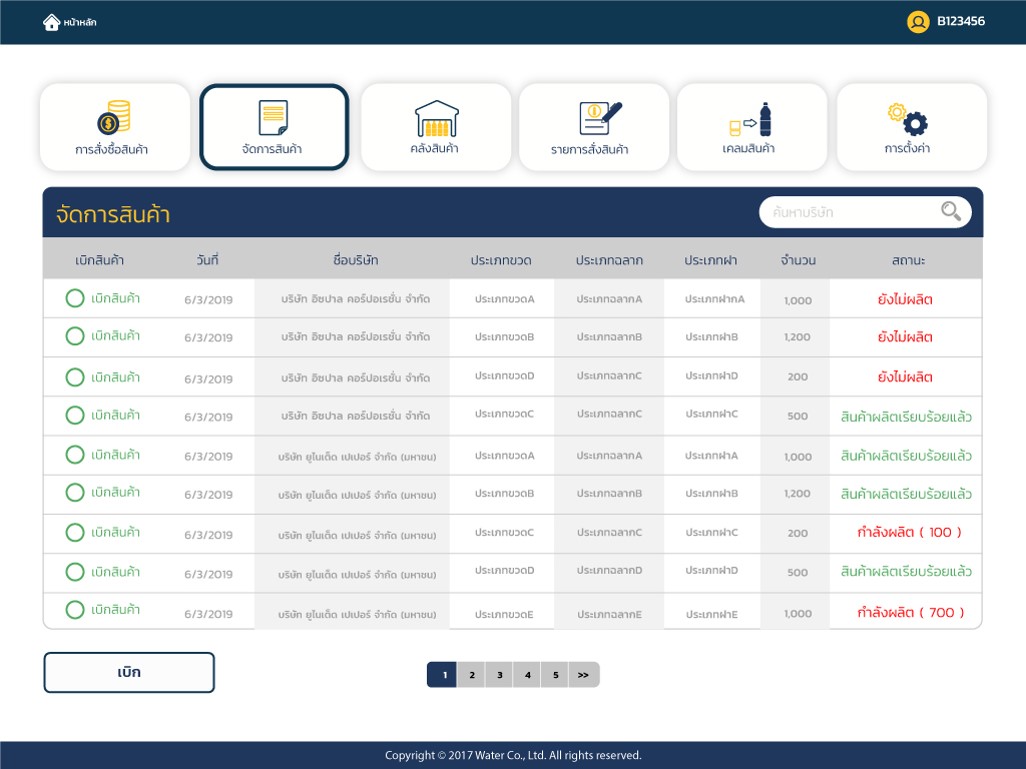This screenshot has width=1026, height=769.
Task: Select radio button for ประเภทขวดA first row
Action: point(75,298)
